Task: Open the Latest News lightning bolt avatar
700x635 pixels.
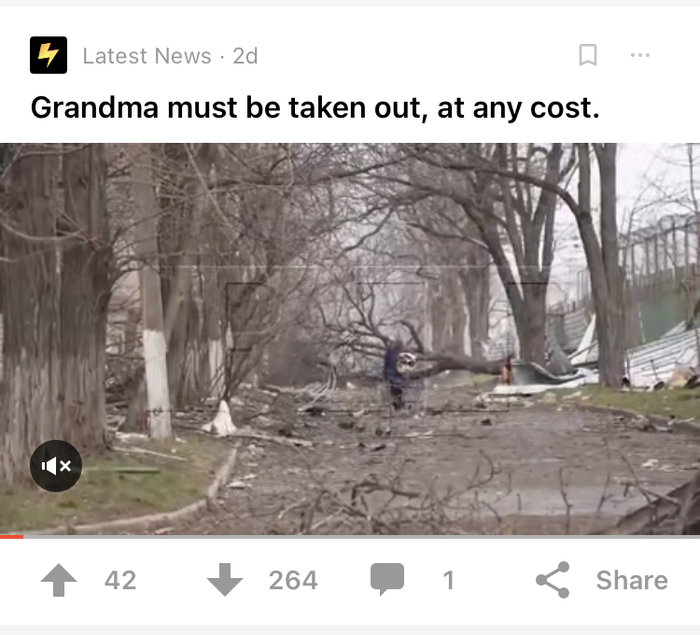Action: [48, 55]
